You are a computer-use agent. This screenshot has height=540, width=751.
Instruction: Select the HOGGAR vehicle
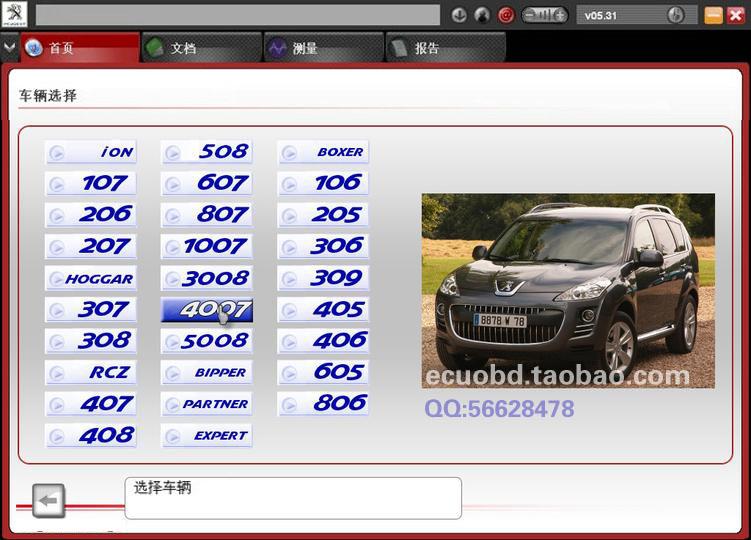(x=91, y=278)
